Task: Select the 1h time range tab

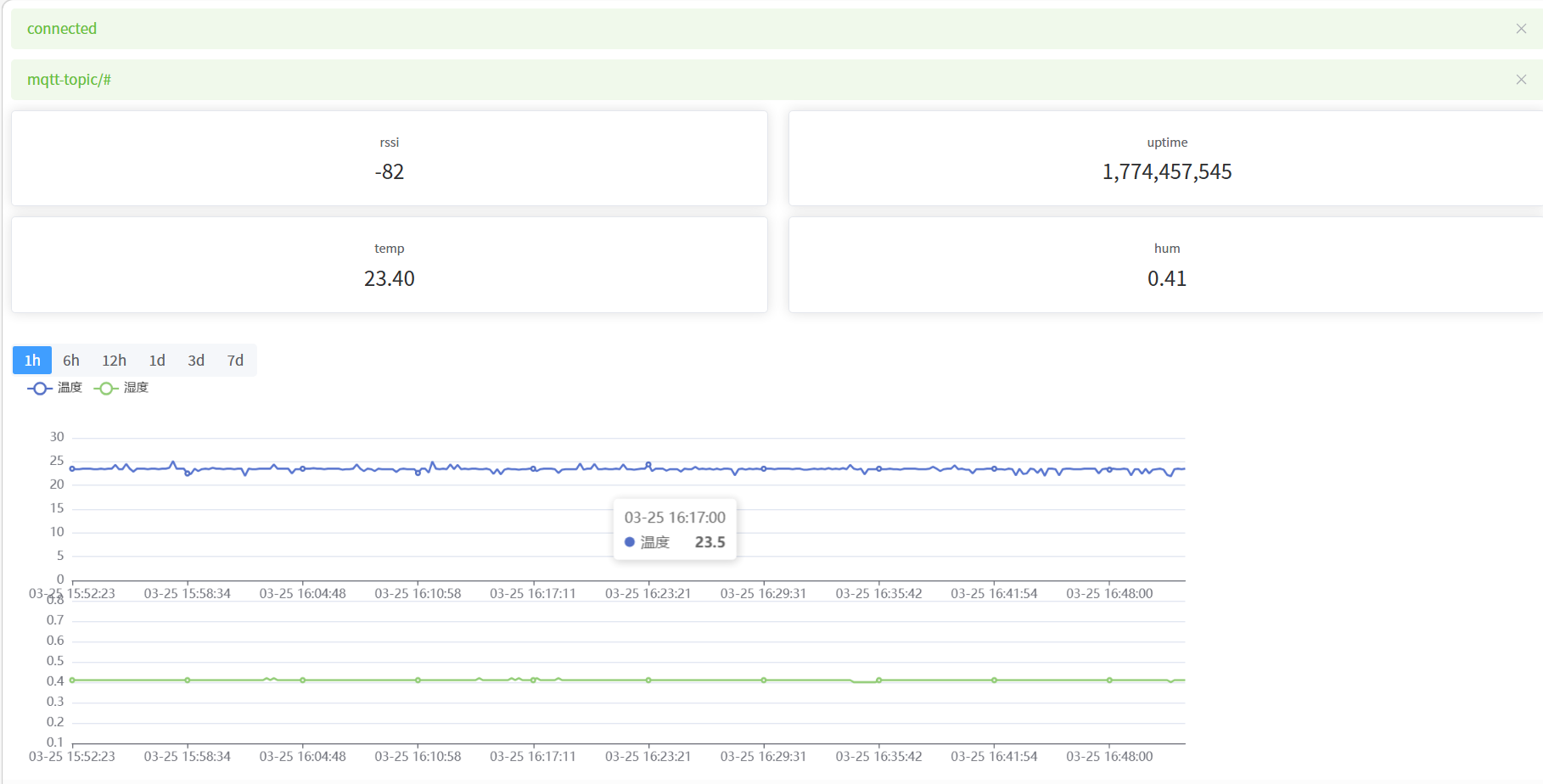Action: 32,361
